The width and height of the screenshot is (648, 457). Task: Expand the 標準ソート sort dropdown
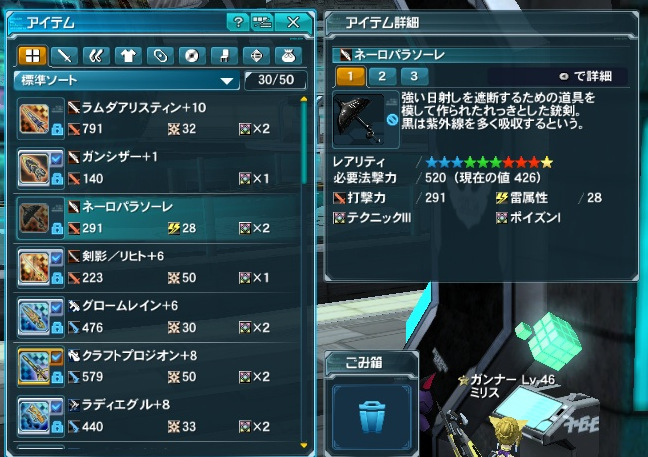pos(126,80)
